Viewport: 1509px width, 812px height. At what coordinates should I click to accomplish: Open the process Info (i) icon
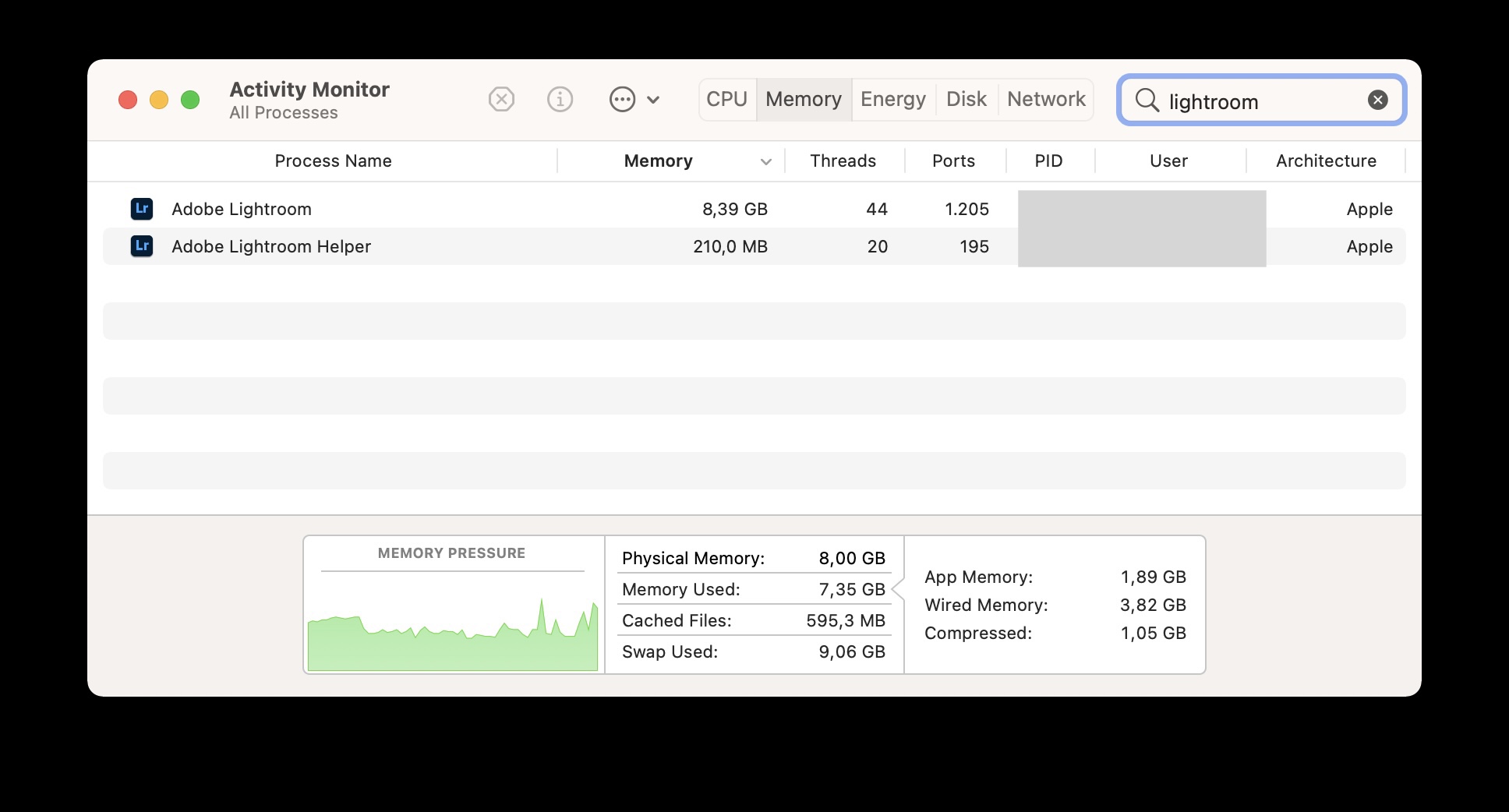560,100
